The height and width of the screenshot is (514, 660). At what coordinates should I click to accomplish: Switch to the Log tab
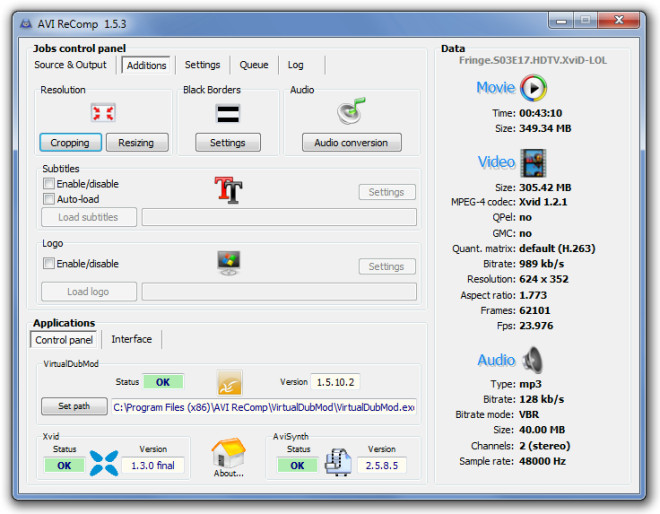[295, 65]
